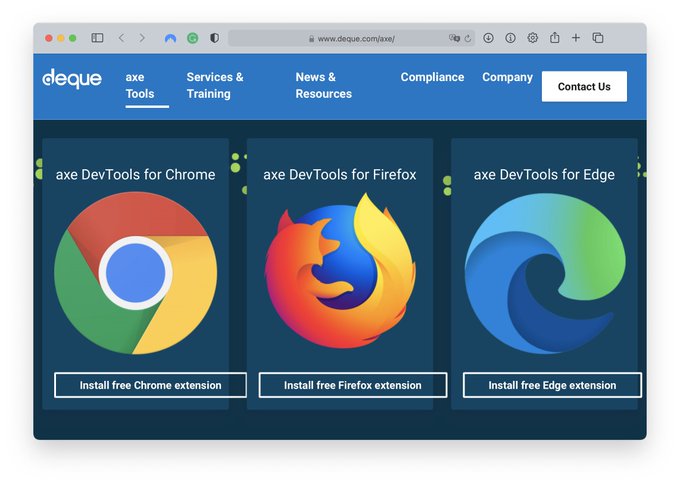Go back with the left chevron
This screenshot has width=680, height=484.
click(122, 38)
